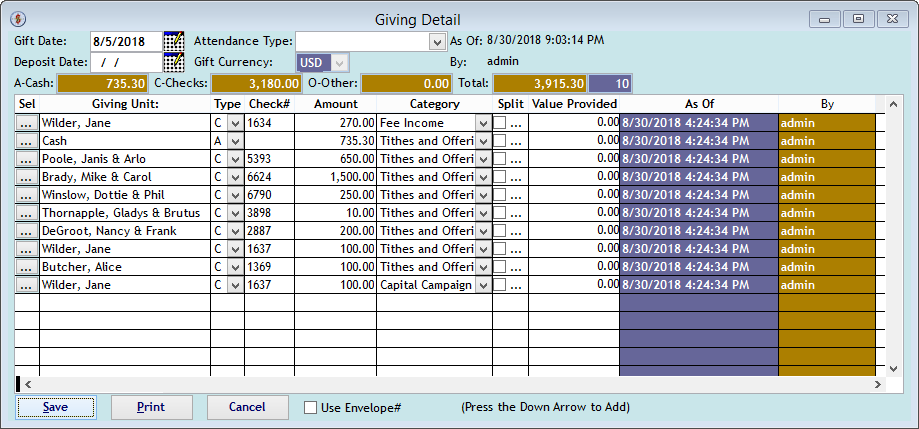Open Category dropdown for the Capital Campaign row

[483, 285]
